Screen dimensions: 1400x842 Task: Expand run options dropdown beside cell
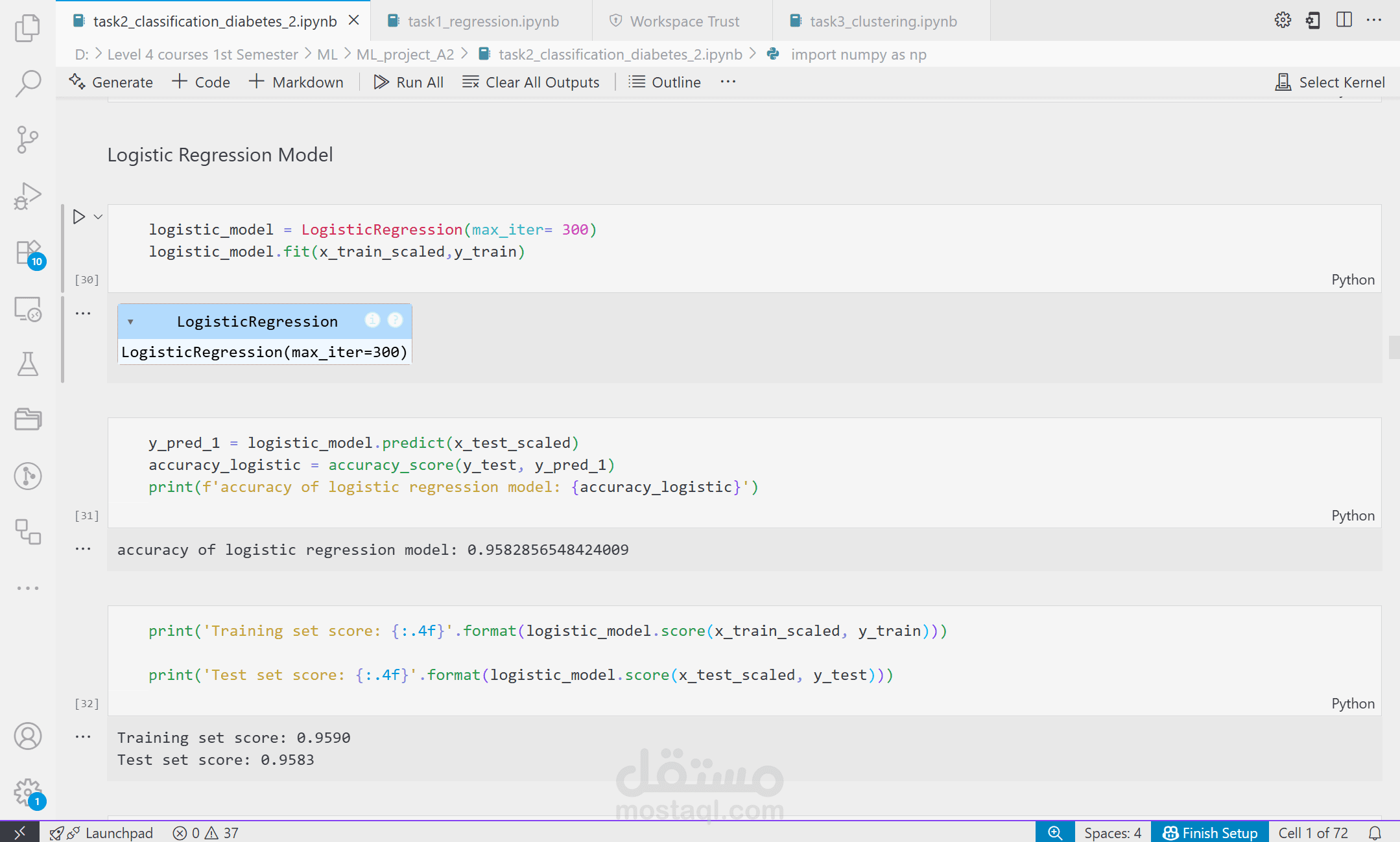pos(99,216)
